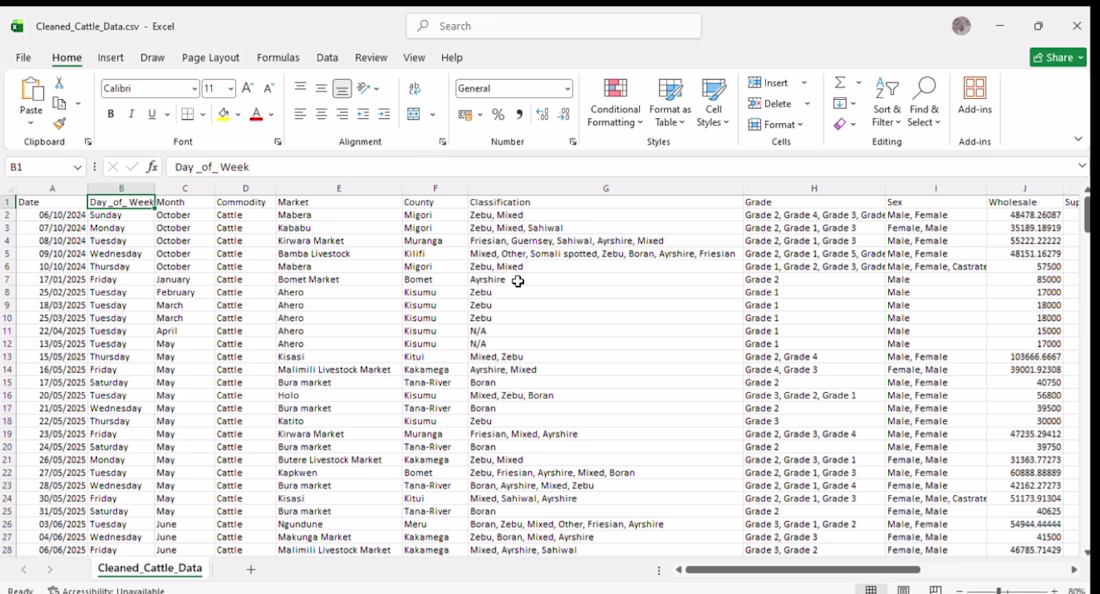
Task: Add a new sheet with plus button
Action: click(250, 569)
